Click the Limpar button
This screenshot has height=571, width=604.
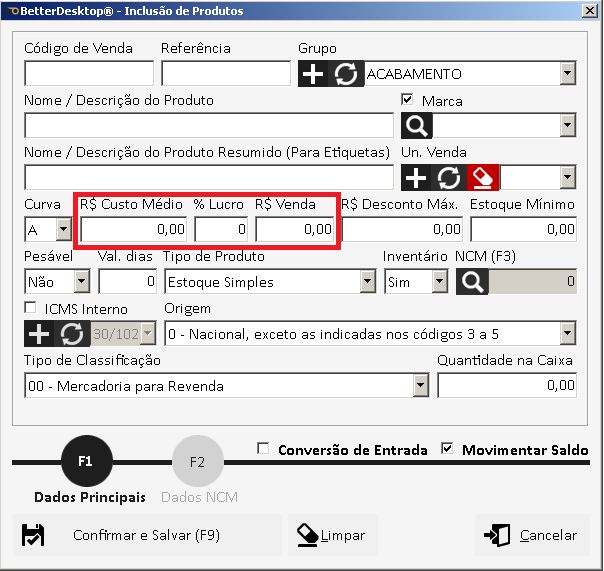coord(332,536)
